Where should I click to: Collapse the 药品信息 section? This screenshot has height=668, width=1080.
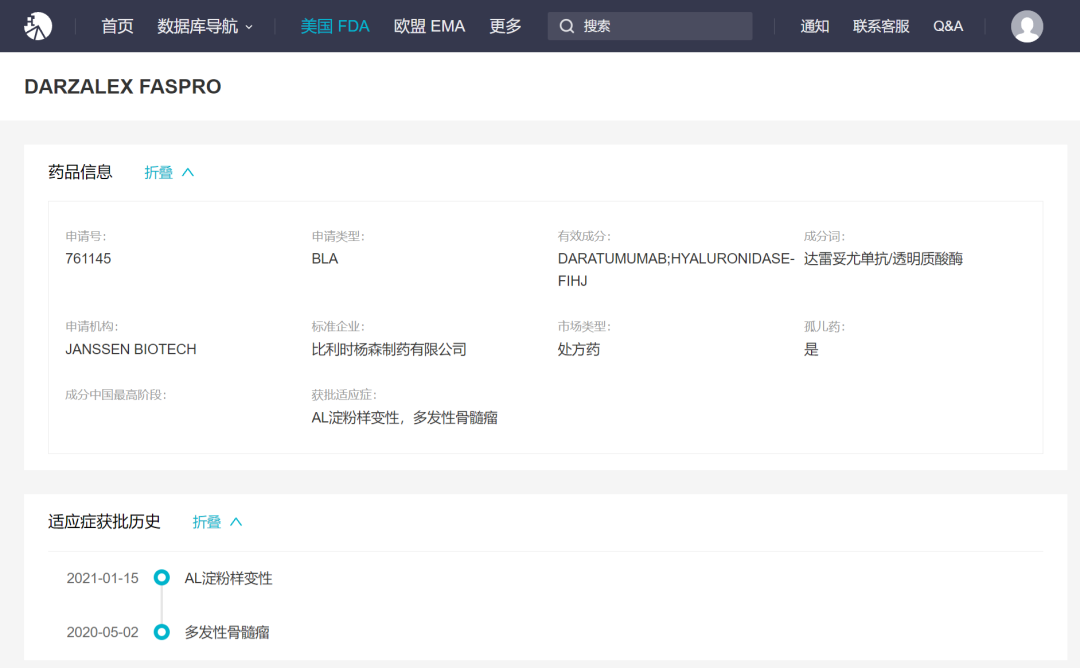[169, 173]
